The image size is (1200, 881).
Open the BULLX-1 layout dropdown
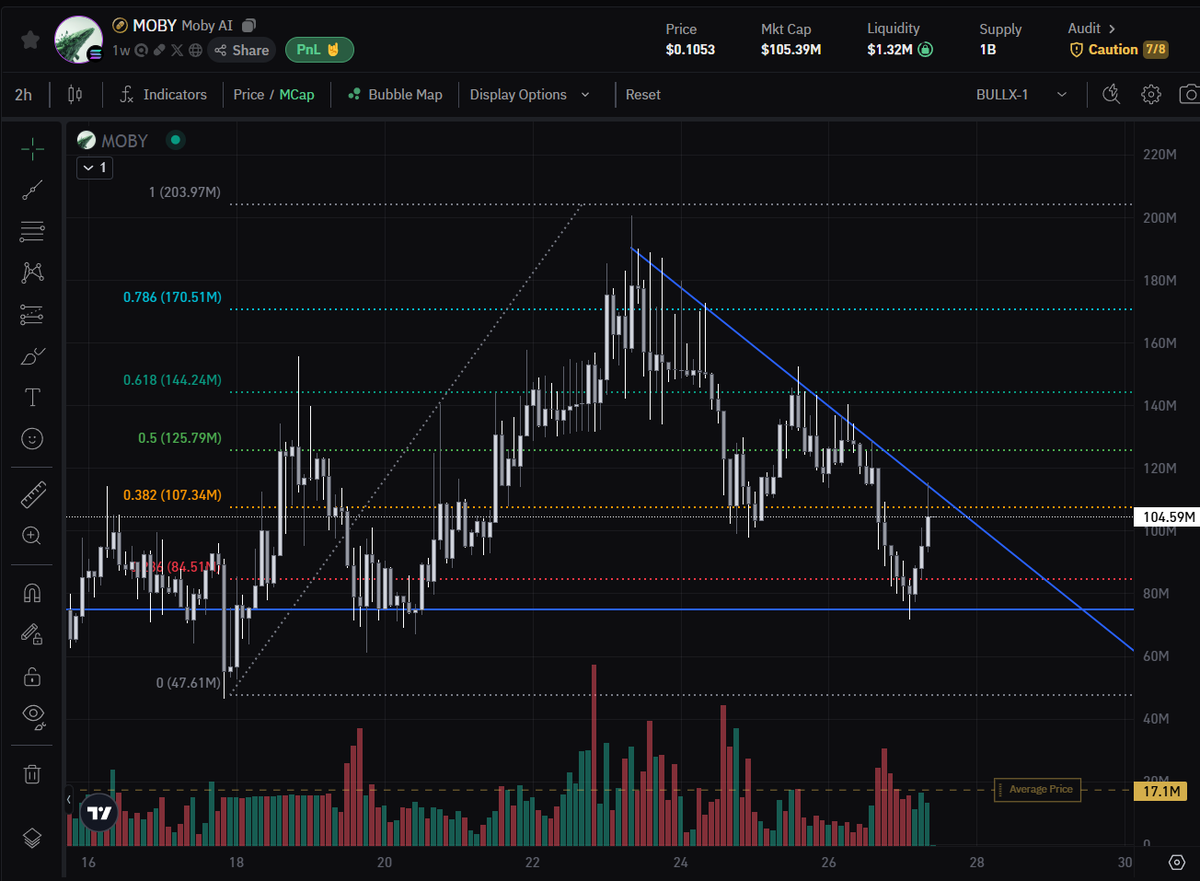pyautogui.click(x=1023, y=94)
